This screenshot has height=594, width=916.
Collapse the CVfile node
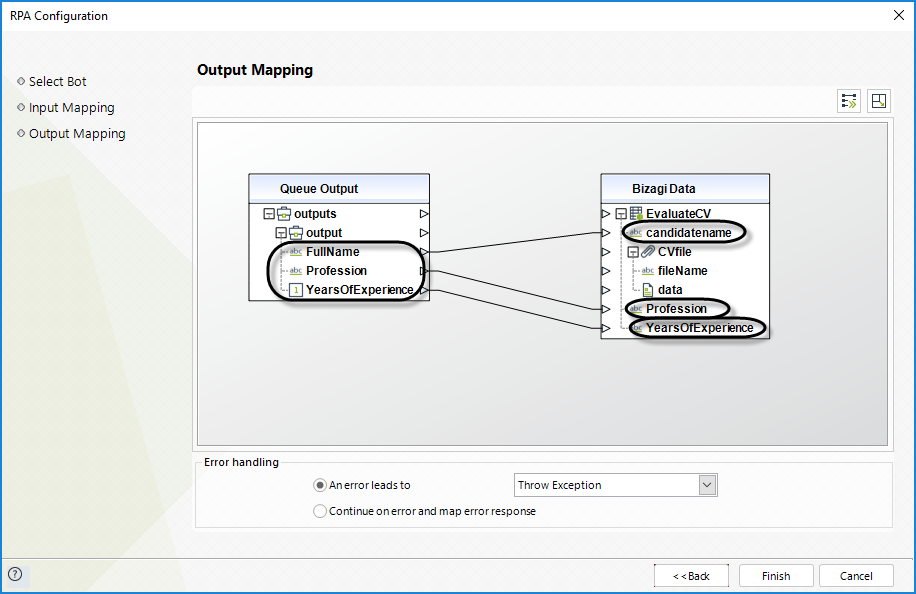click(x=633, y=252)
